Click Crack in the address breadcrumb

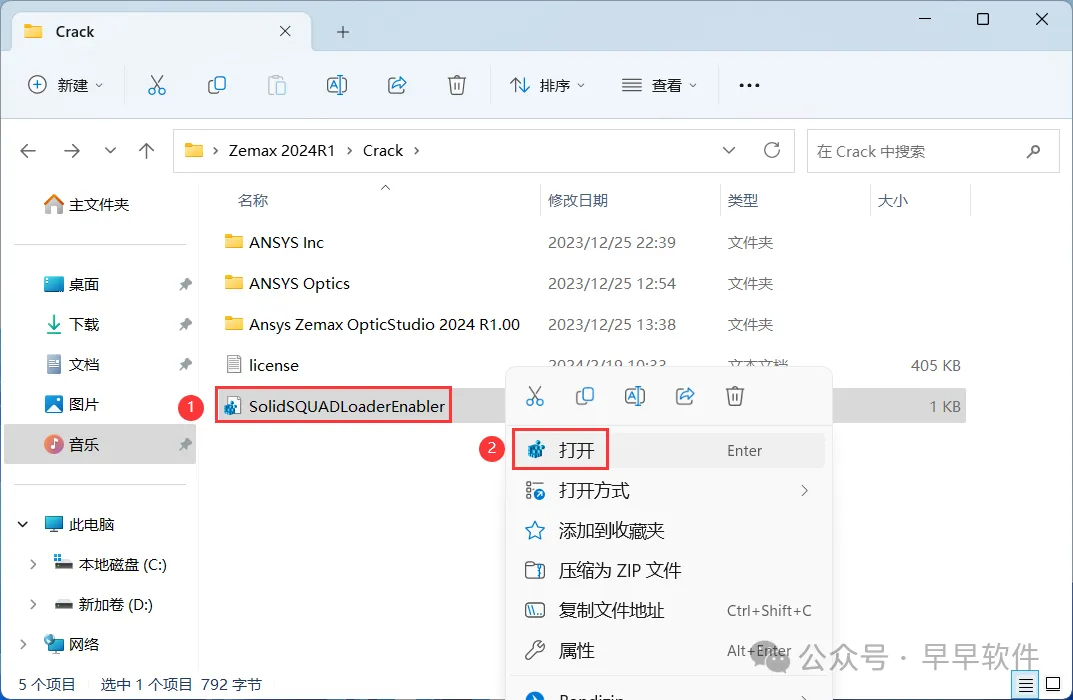pos(383,151)
